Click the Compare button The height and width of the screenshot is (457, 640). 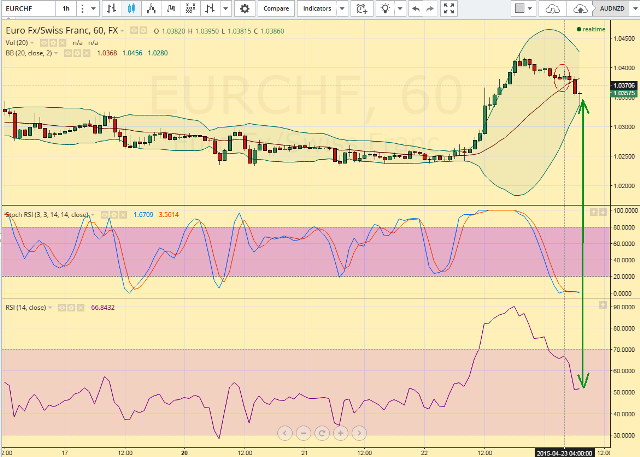pos(276,8)
